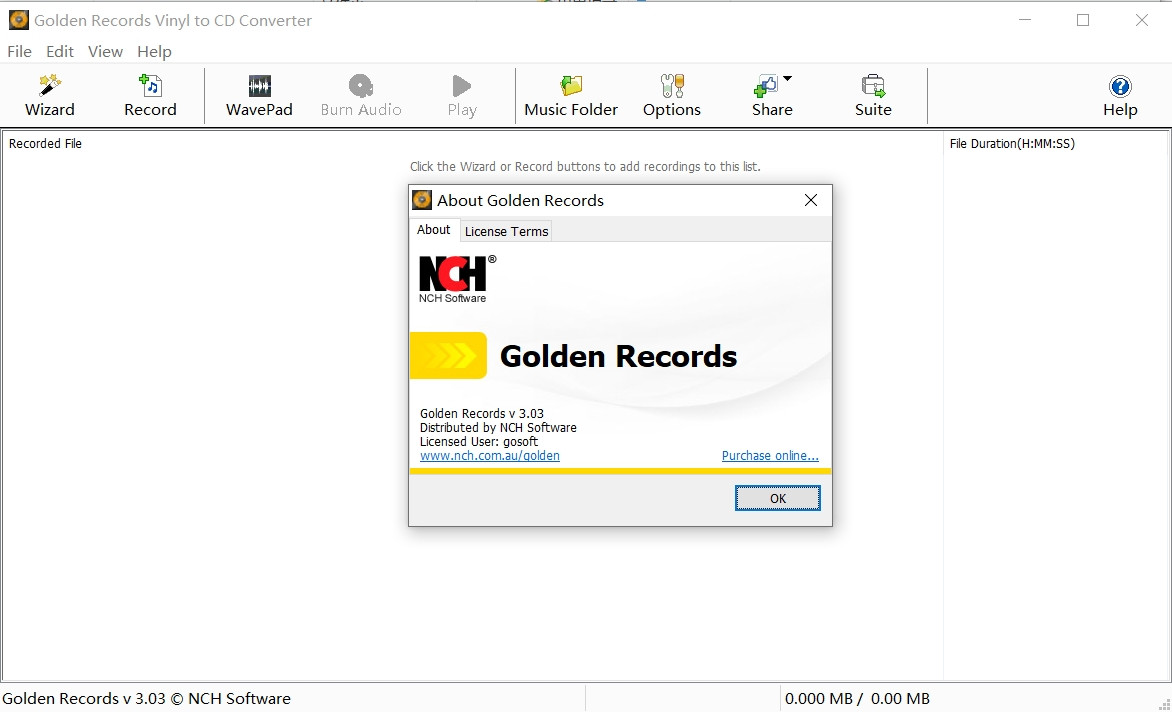
Task: Click the Share thumbs-up icon
Action: pos(765,87)
